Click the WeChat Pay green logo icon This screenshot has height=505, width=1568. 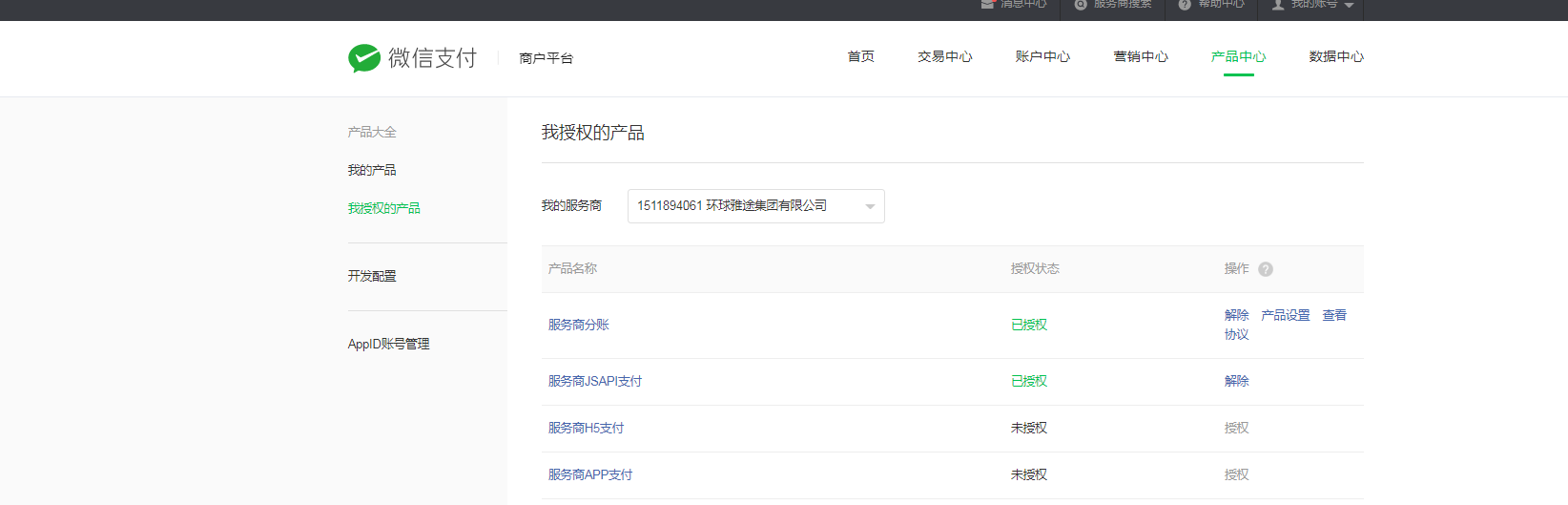tap(364, 58)
